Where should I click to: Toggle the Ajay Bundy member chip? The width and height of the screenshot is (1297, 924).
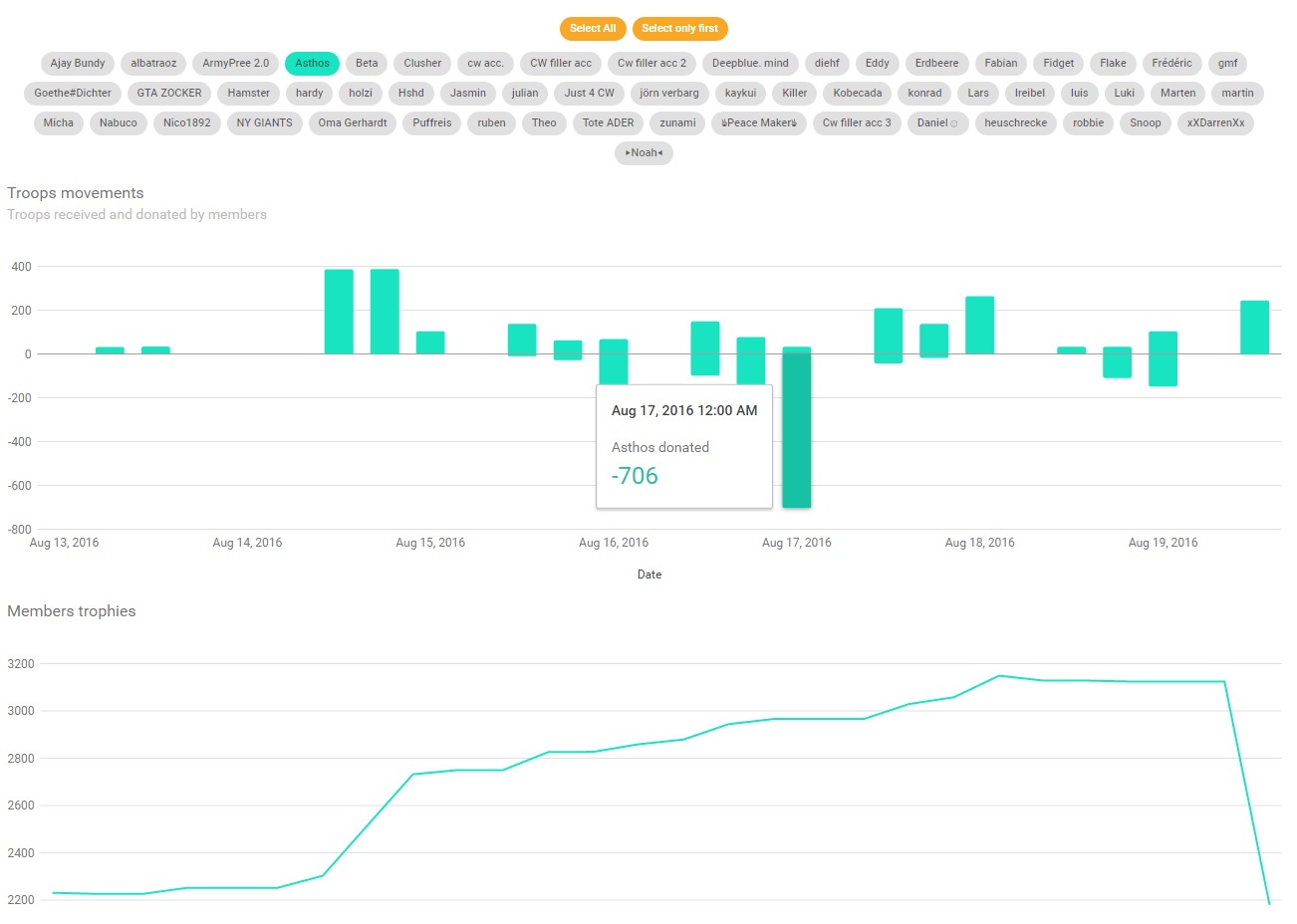(78, 64)
